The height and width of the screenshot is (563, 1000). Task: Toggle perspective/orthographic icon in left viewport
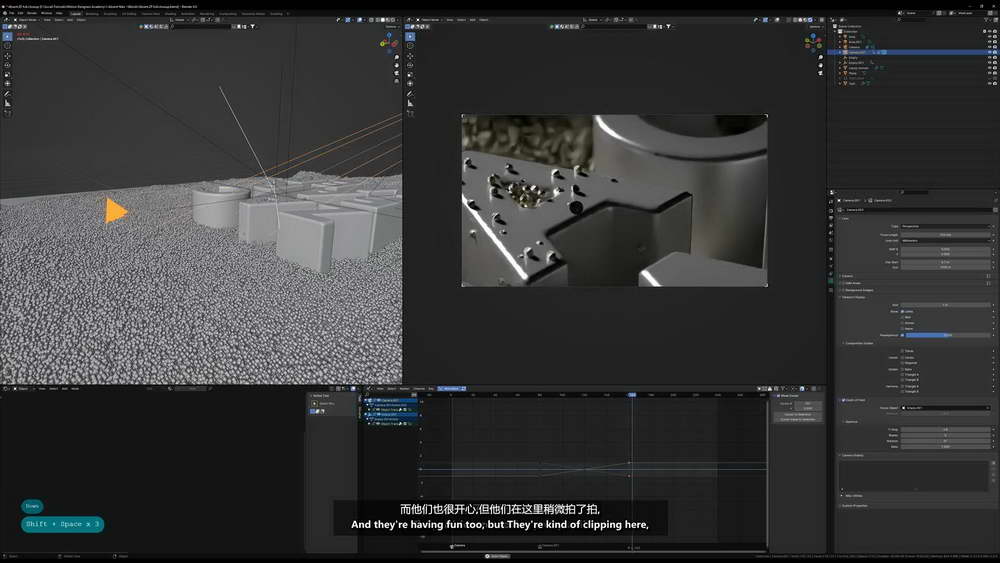click(x=397, y=81)
